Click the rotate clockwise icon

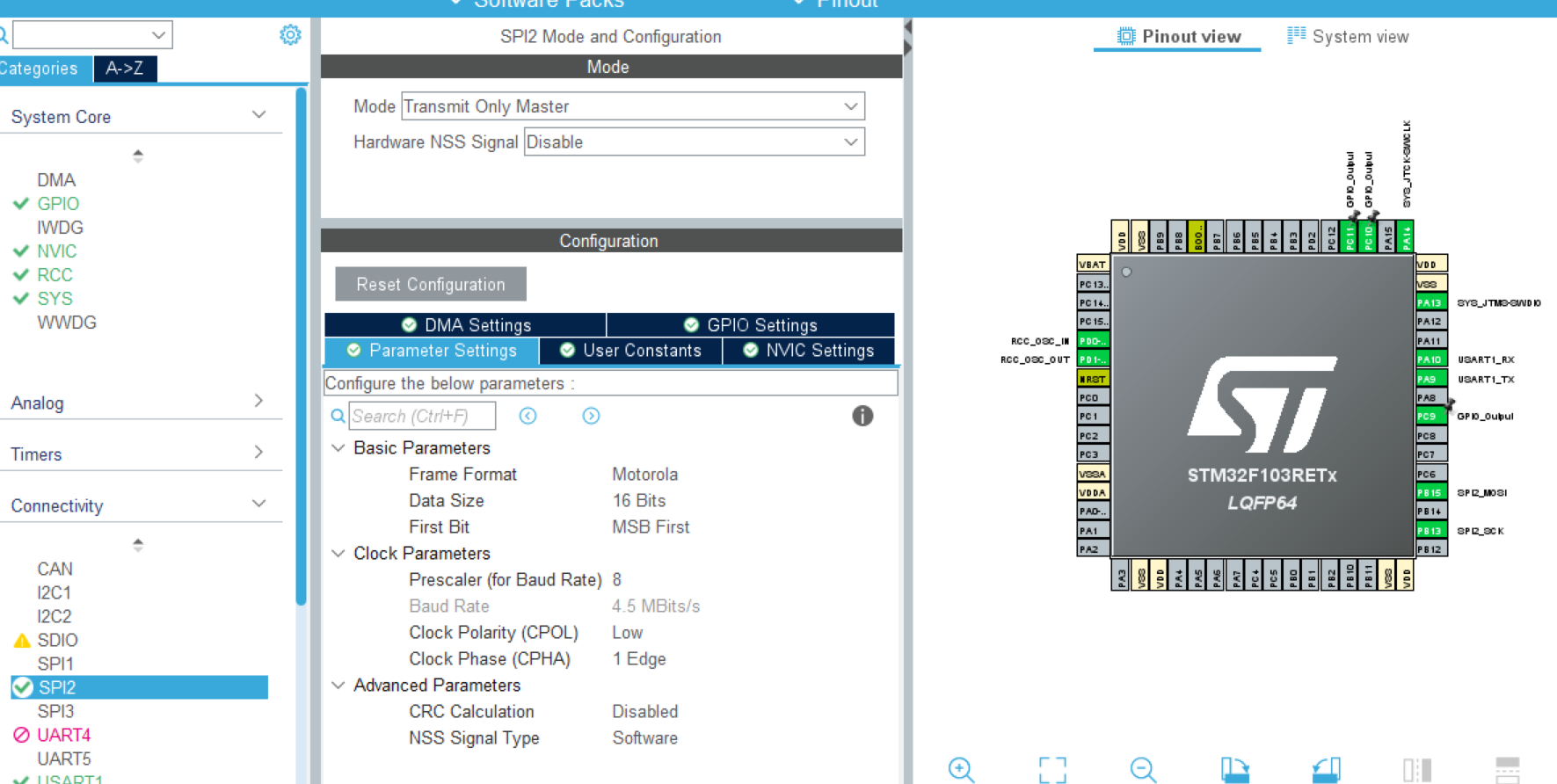1235,770
